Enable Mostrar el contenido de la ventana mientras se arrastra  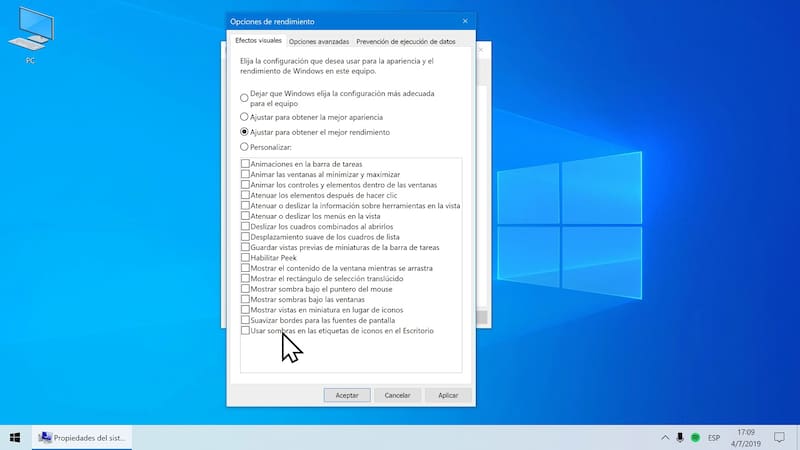245,268
